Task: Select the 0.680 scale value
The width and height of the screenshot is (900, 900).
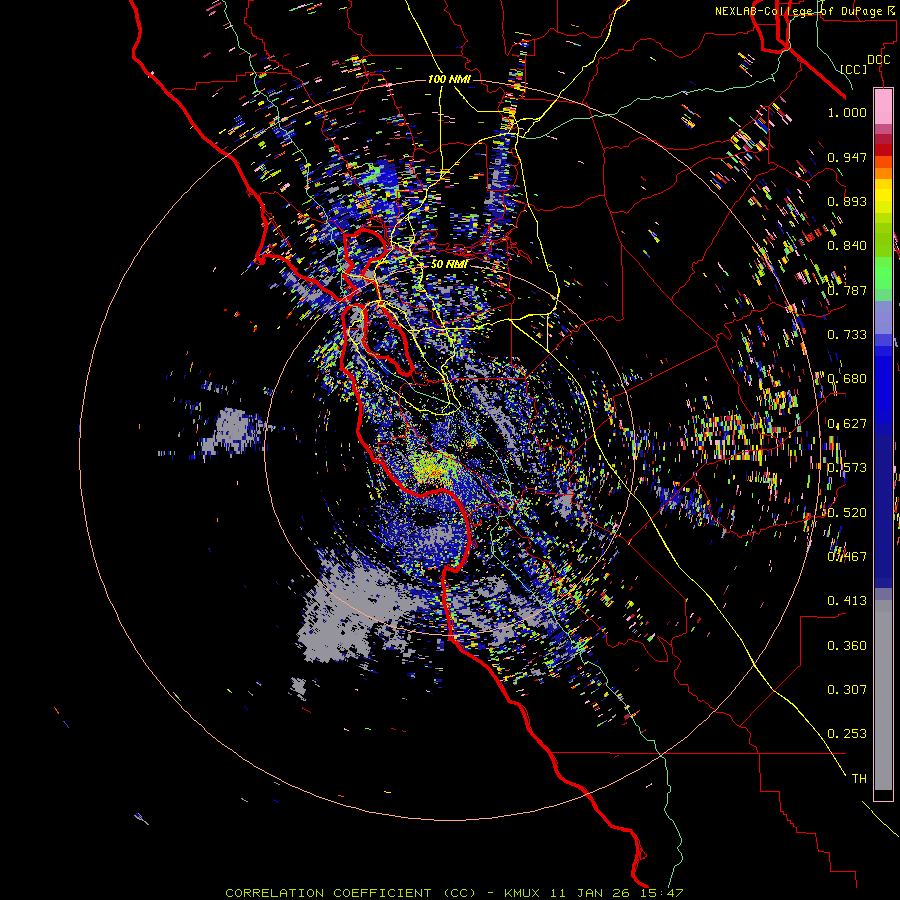Action: pos(847,379)
